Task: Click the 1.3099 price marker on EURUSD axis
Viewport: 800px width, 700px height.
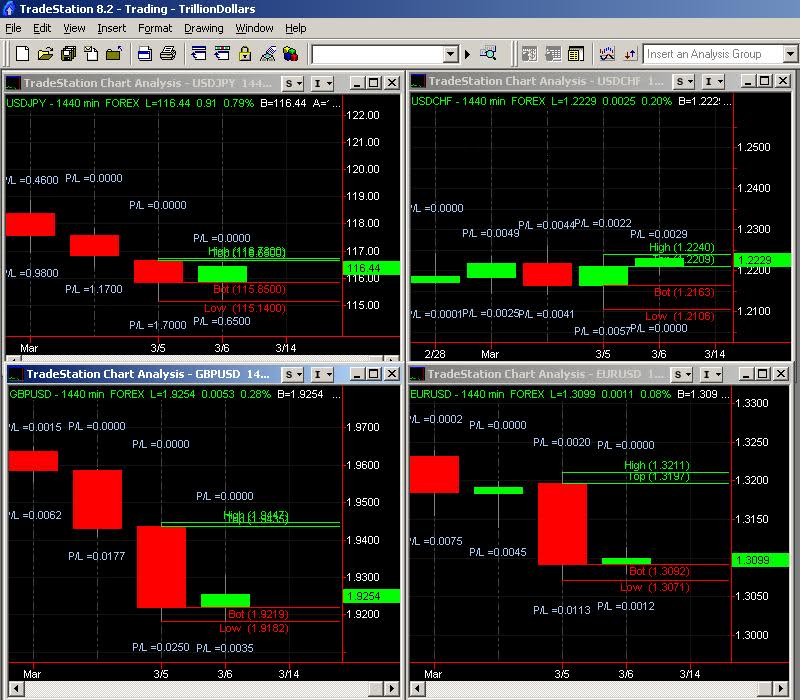Action: pyautogui.click(x=761, y=560)
